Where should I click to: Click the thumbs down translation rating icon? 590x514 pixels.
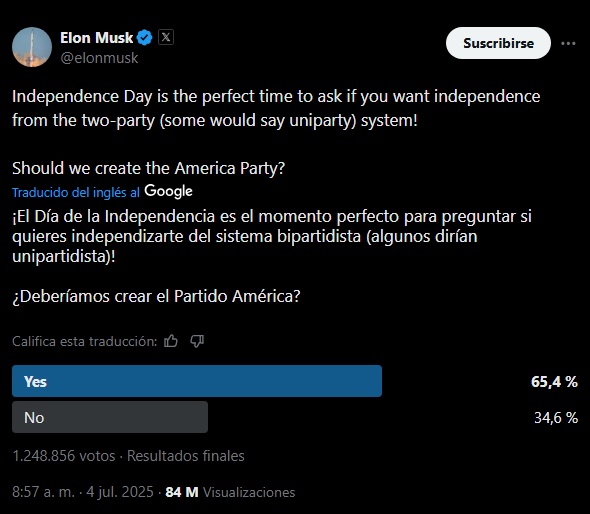(197, 341)
